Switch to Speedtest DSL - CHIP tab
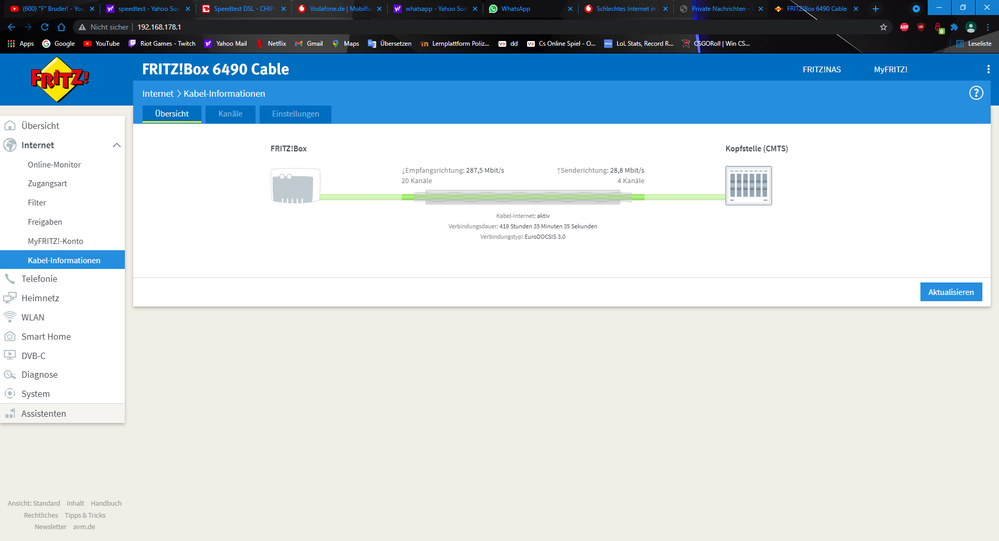Viewport: 999px width, 541px height. pos(243,9)
